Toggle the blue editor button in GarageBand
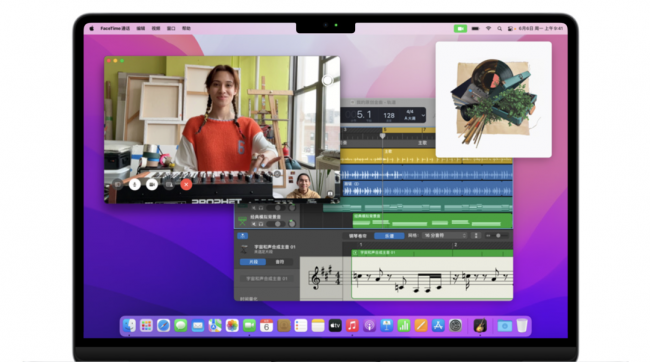 (243, 236)
